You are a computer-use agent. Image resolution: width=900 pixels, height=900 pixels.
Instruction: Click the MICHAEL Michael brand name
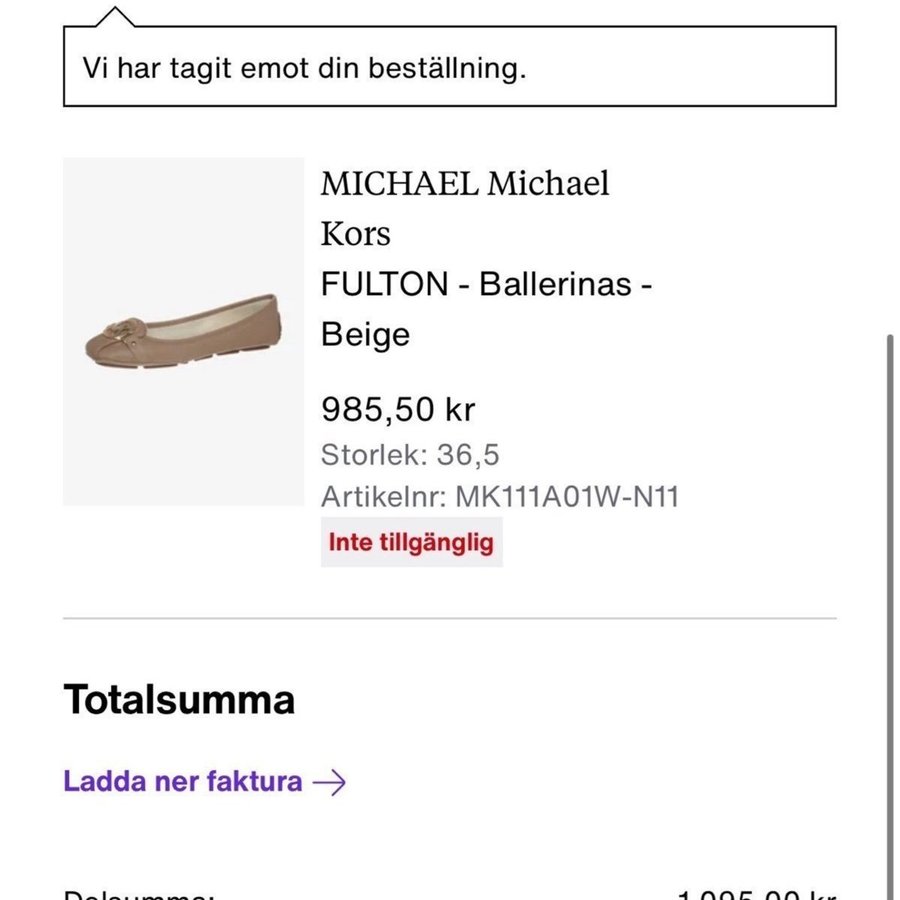[x=464, y=184]
